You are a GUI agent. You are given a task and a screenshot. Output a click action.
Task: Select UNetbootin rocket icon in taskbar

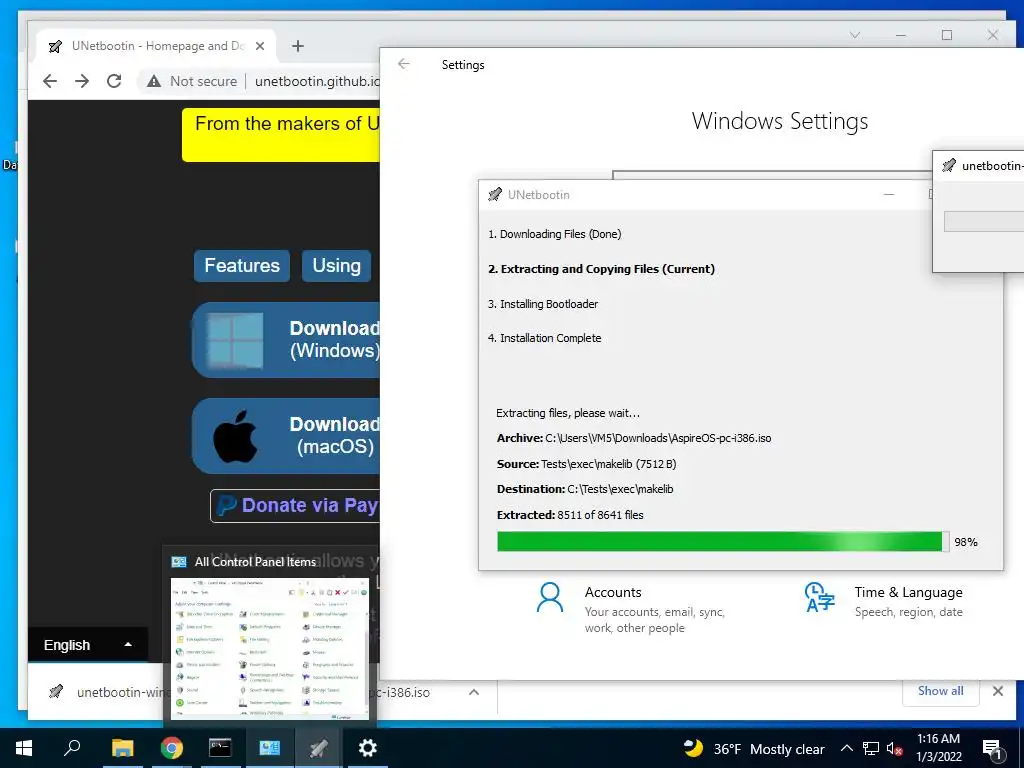[318, 748]
